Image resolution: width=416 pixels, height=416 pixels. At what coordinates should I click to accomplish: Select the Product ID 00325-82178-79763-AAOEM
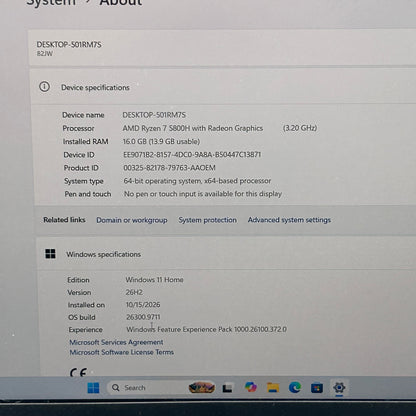(x=170, y=168)
